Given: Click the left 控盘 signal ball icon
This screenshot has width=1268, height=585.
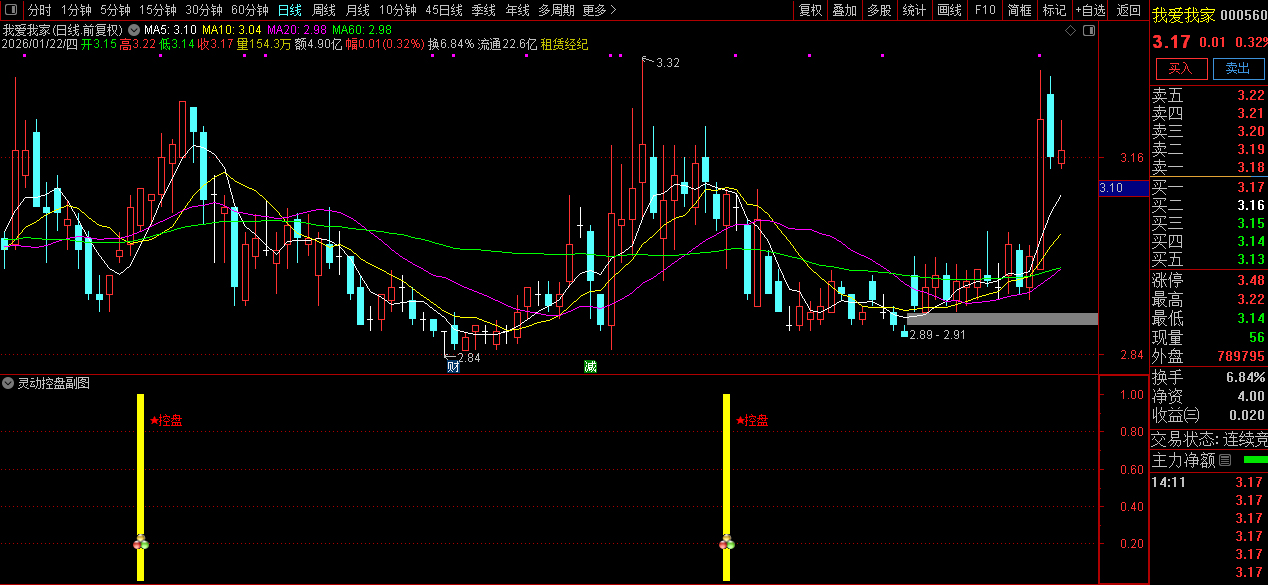Looking at the screenshot, I should coord(141,543).
